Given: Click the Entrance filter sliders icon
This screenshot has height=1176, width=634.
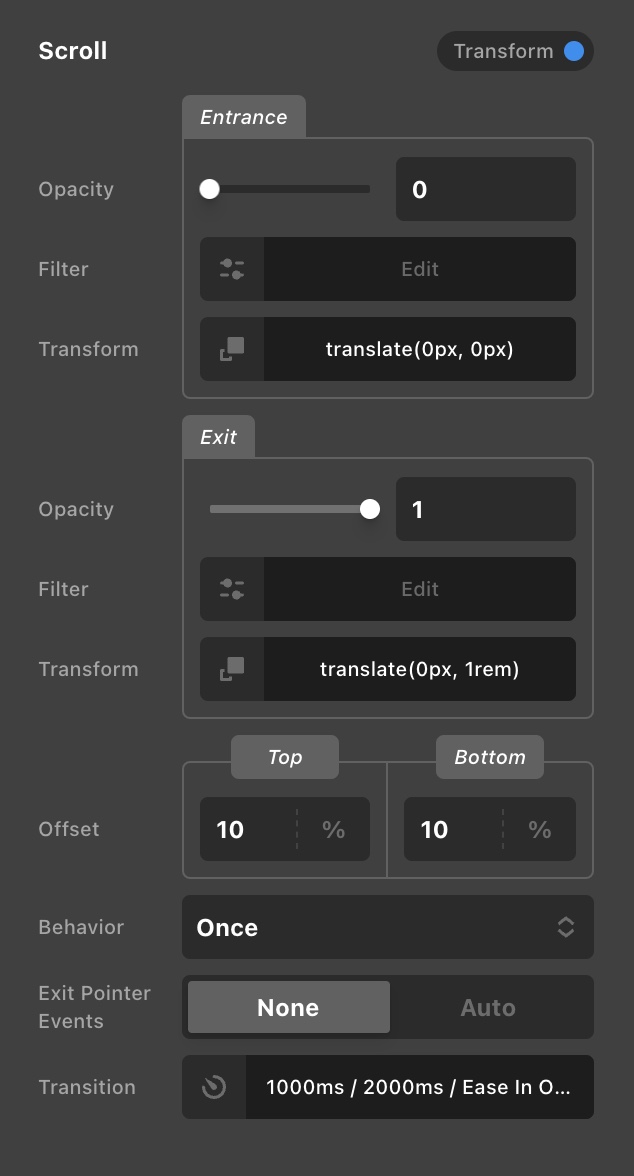Looking at the screenshot, I should tap(232, 269).
